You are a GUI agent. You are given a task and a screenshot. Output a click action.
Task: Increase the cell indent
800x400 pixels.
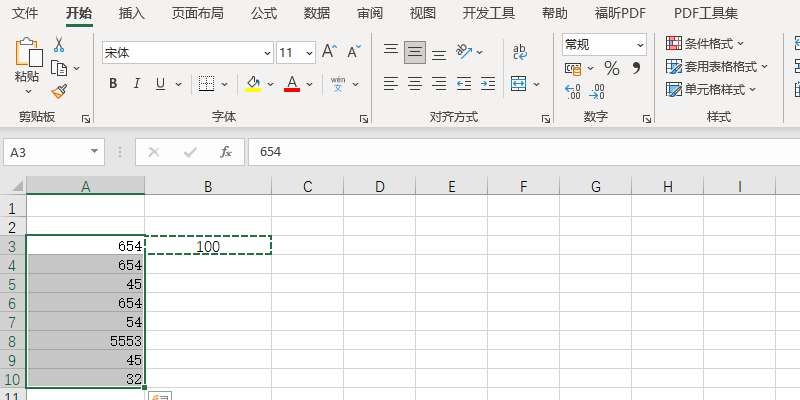(488, 83)
